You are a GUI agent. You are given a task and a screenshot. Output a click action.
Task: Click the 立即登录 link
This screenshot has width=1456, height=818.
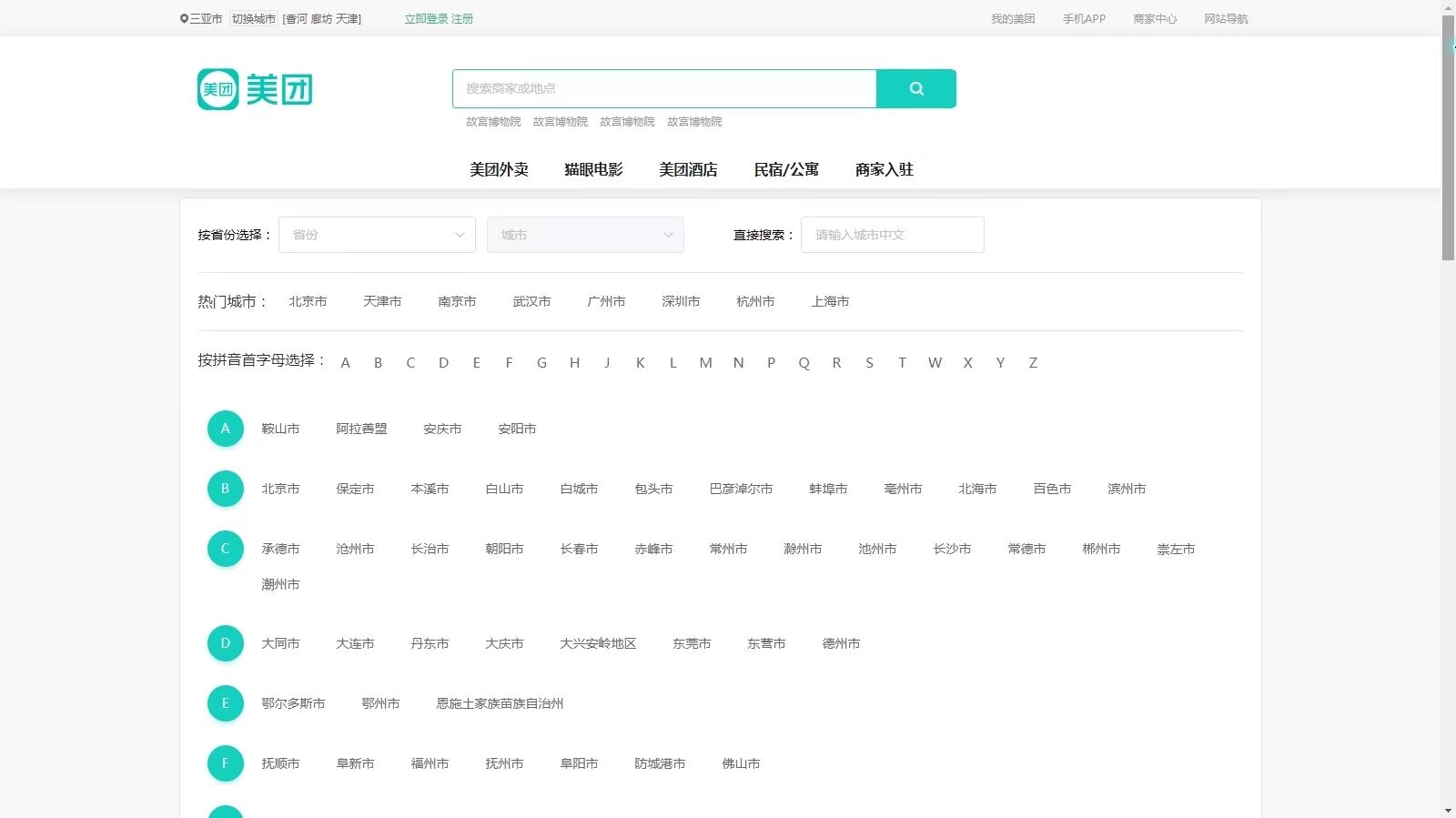coord(427,18)
